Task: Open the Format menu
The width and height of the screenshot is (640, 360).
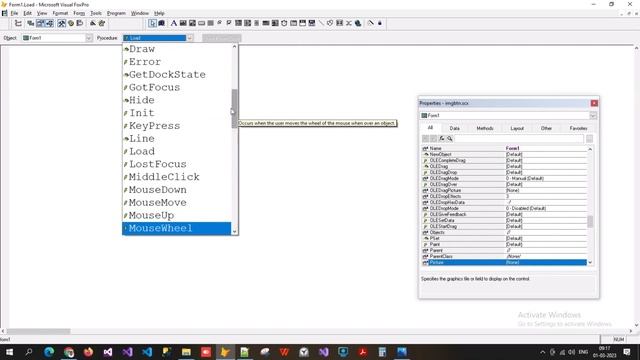Action: [x=60, y=13]
